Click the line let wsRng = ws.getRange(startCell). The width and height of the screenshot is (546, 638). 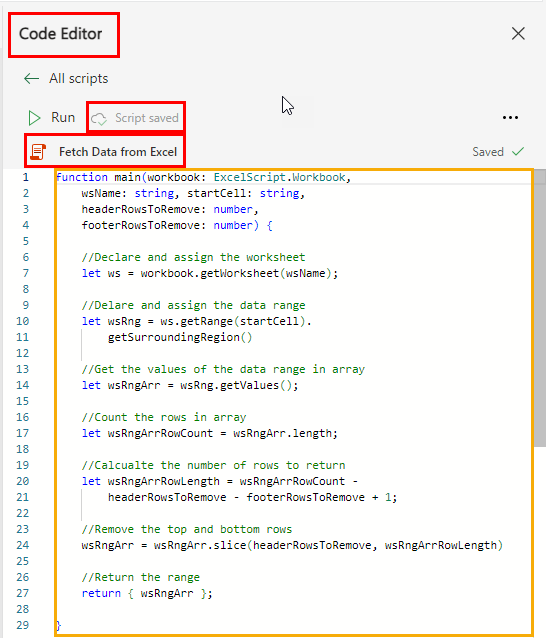[x=197, y=321]
